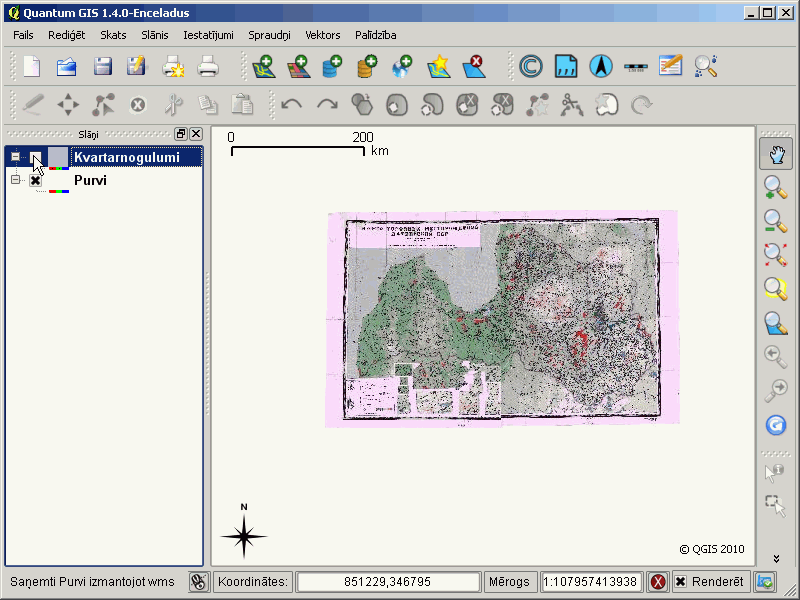
Task: Select the Zoom In tool
Action: 776,187
